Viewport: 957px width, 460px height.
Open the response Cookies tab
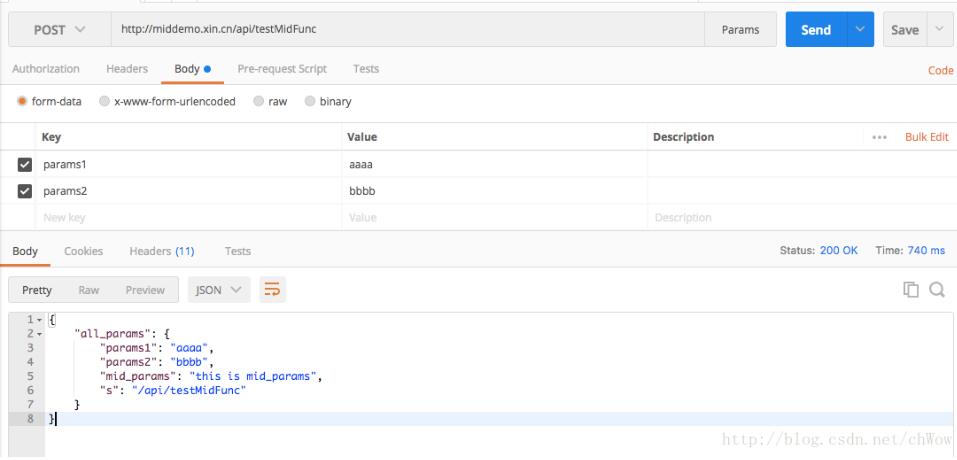click(x=82, y=250)
